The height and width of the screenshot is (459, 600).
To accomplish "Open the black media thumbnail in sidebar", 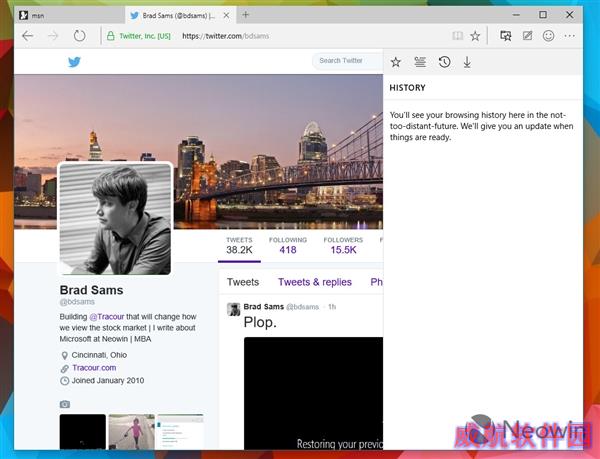I will click(83, 431).
